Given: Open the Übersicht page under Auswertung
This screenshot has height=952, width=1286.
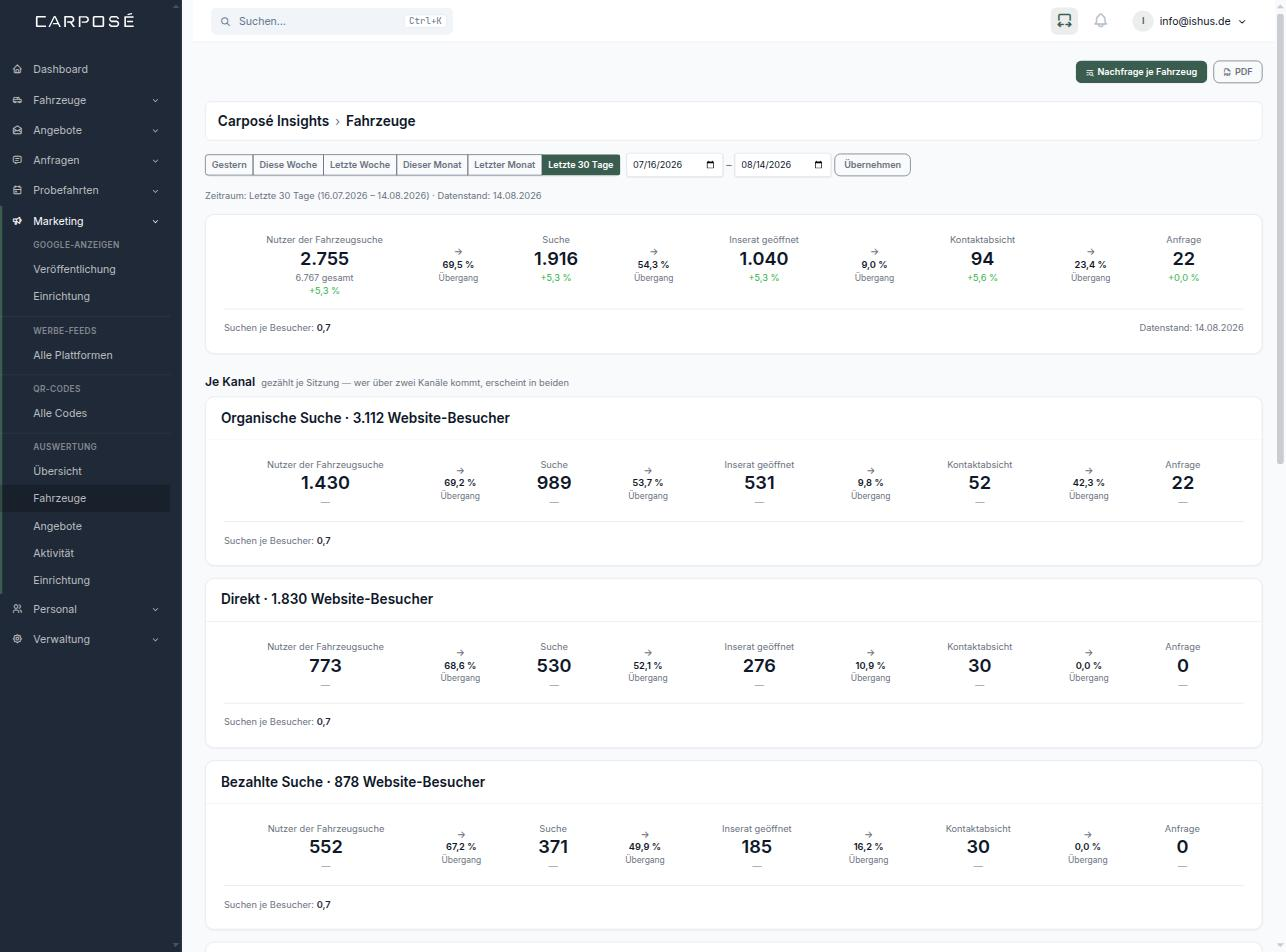Looking at the screenshot, I should (57, 471).
